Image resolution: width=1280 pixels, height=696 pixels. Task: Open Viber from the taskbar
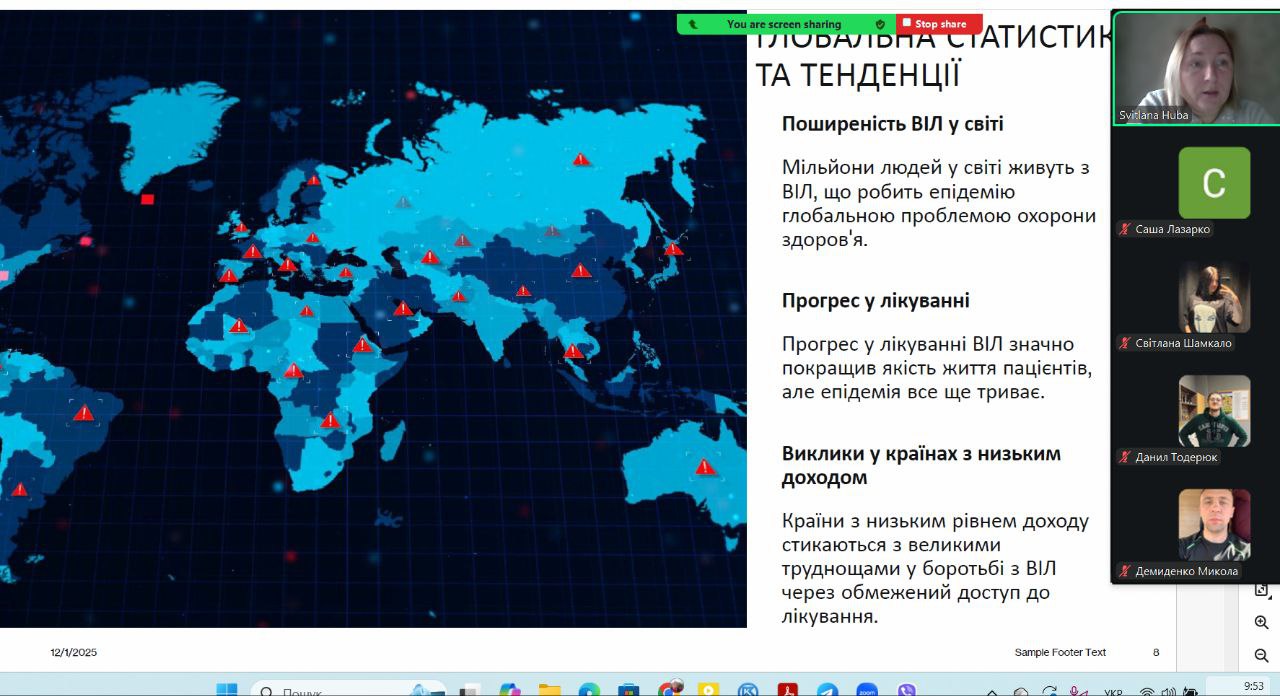click(x=907, y=690)
